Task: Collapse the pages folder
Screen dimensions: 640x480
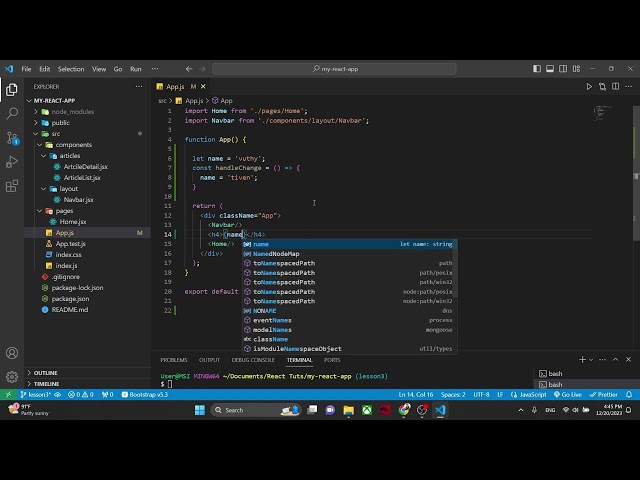Action: point(40,211)
